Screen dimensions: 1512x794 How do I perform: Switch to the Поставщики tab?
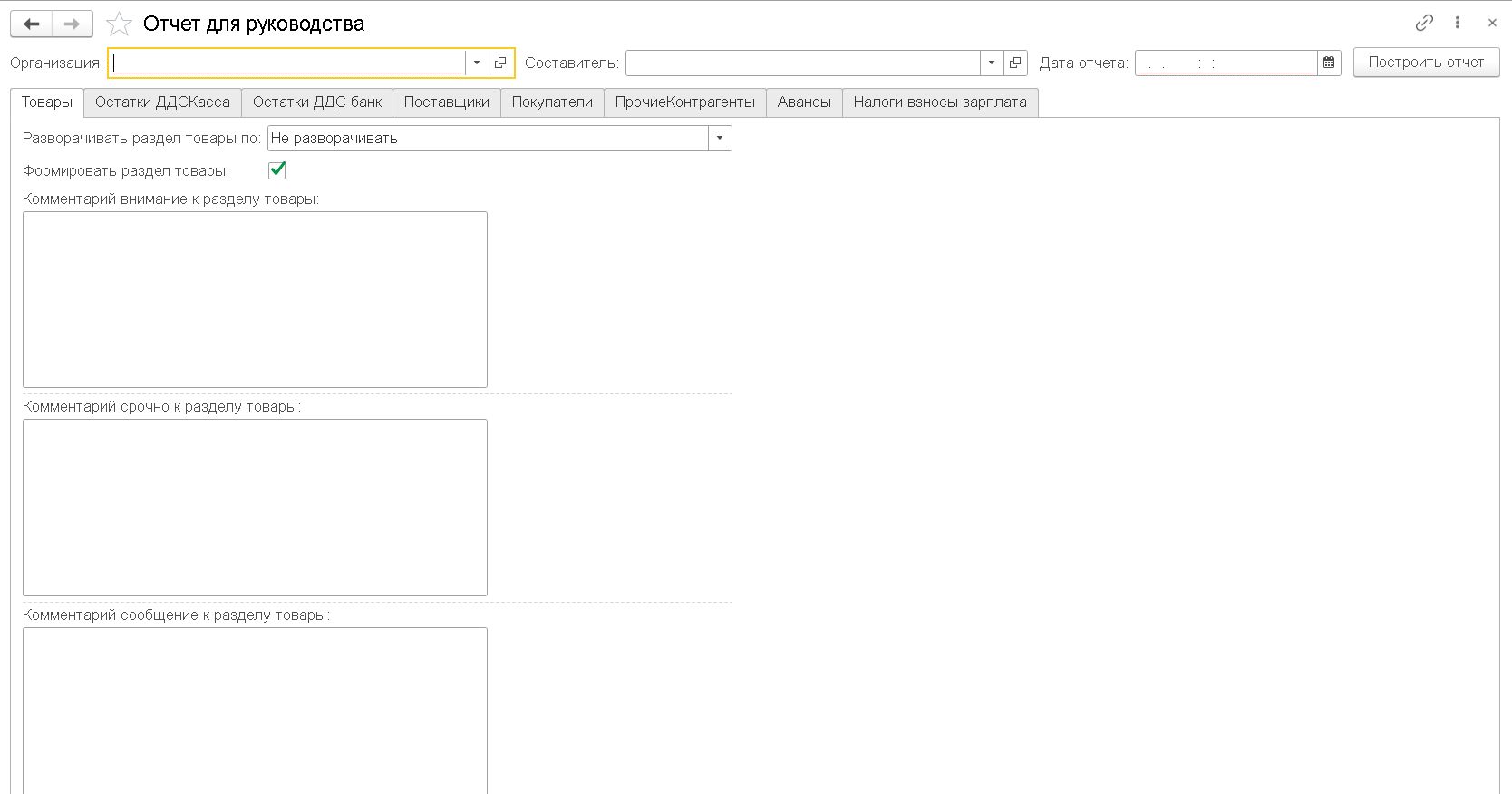point(446,102)
